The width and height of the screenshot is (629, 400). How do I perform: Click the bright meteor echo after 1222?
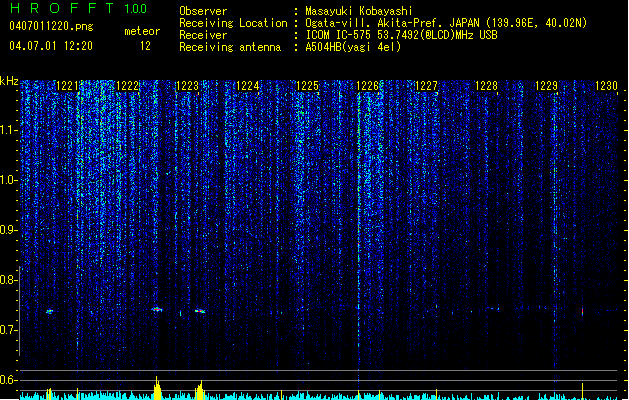(157, 309)
